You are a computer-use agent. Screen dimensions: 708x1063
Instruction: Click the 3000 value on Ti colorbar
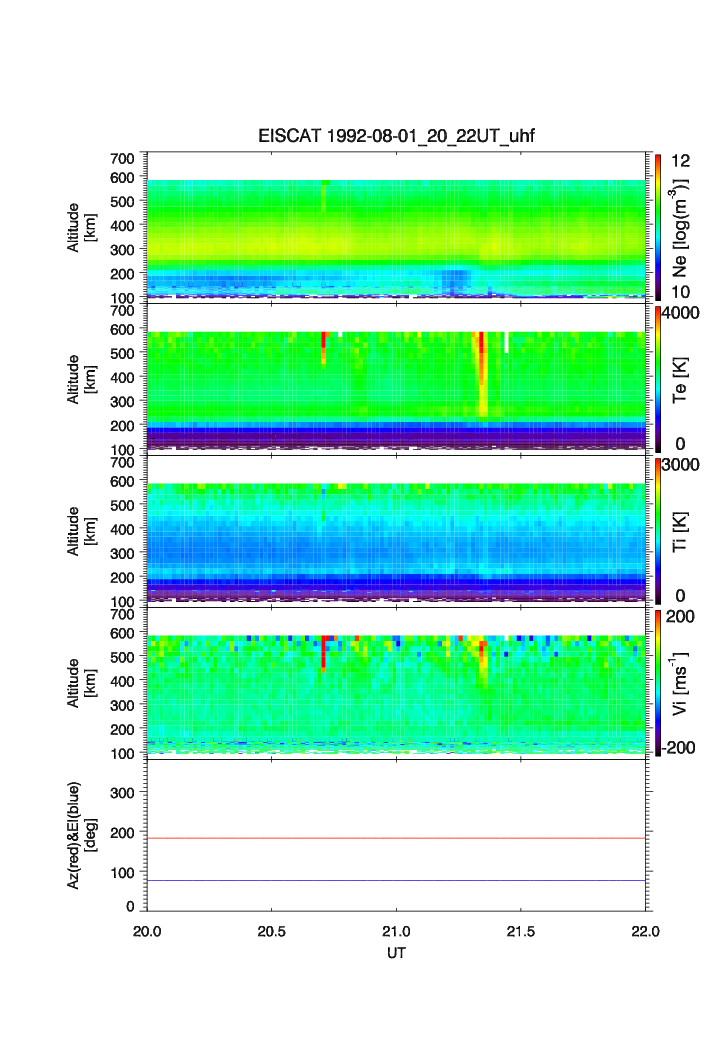[681, 464]
